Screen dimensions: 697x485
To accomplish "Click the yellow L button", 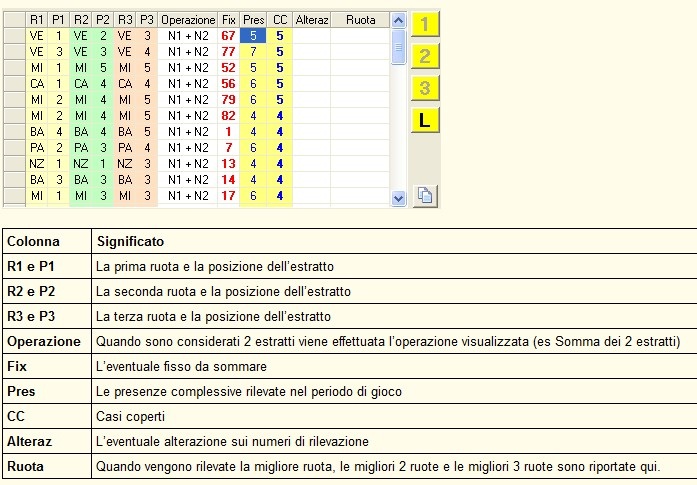I will click(x=425, y=121).
